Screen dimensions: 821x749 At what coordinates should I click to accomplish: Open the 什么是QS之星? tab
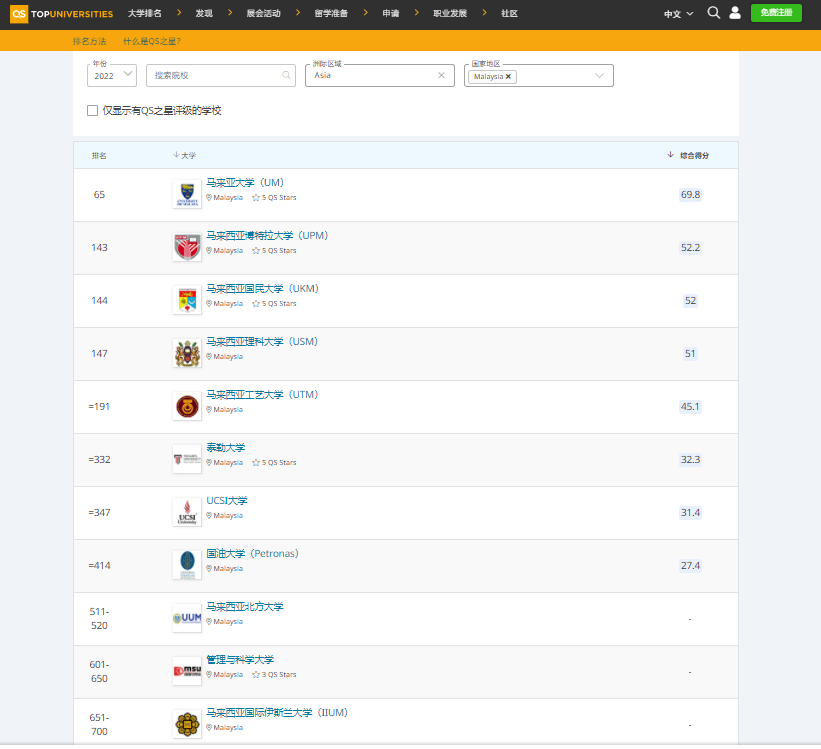pyautogui.click(x=152, y=41)
